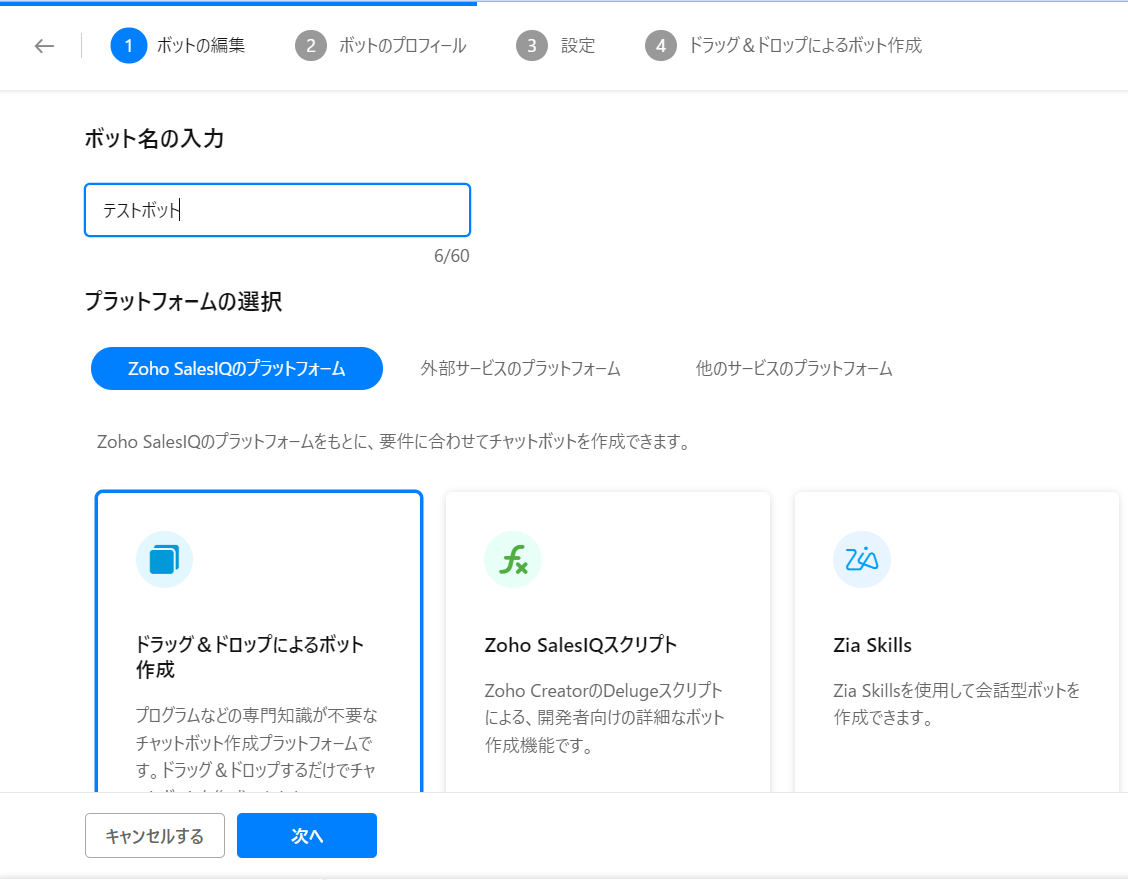Click ボット名の入力 heading
This screenshot has width=1128, height=880.
(x=154, y=138)
